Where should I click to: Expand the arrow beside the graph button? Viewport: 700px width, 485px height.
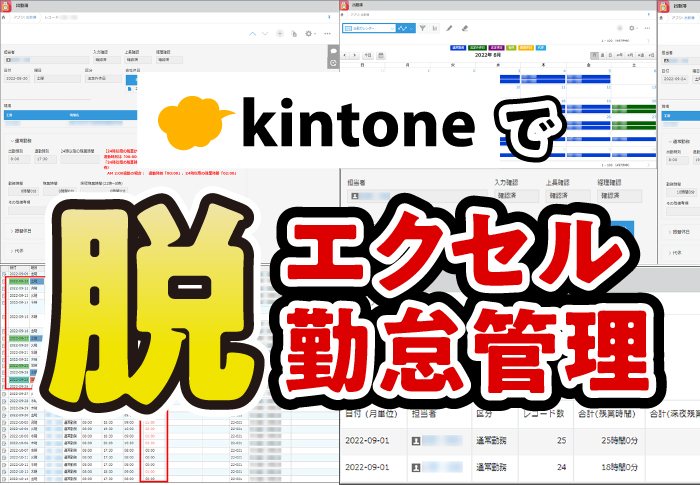pyautogui.click(x=412, y=28)
